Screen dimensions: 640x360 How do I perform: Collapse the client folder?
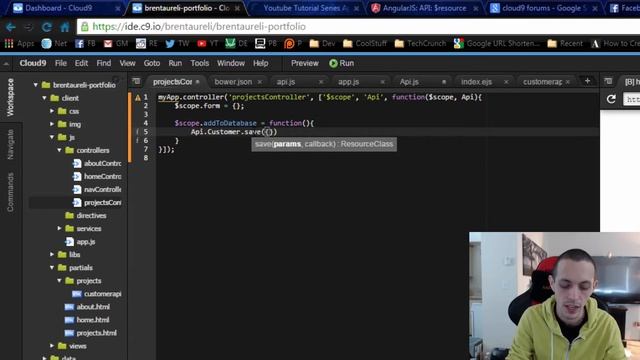(x=44, y=98)
